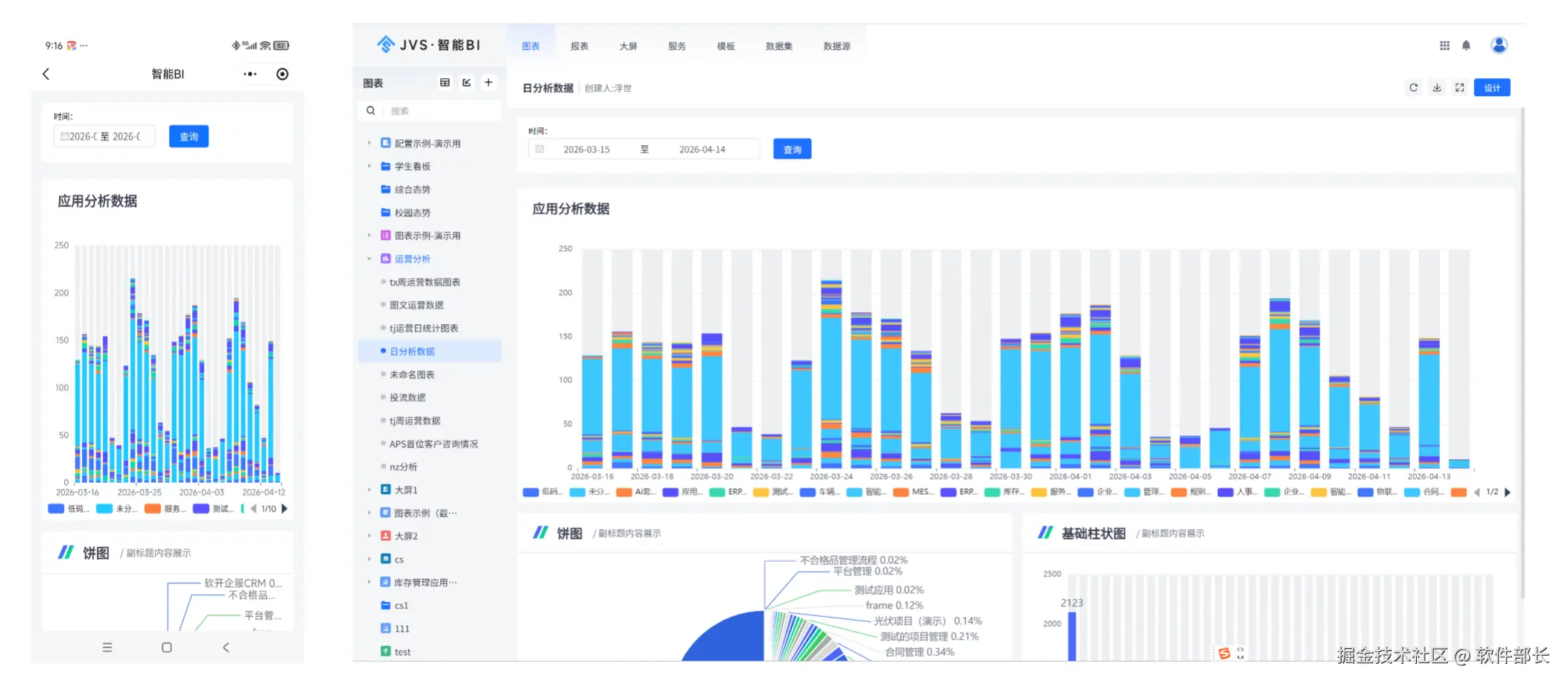Expand the cs tree node
The image size is (1568, 684).
[x=369, y=559]
